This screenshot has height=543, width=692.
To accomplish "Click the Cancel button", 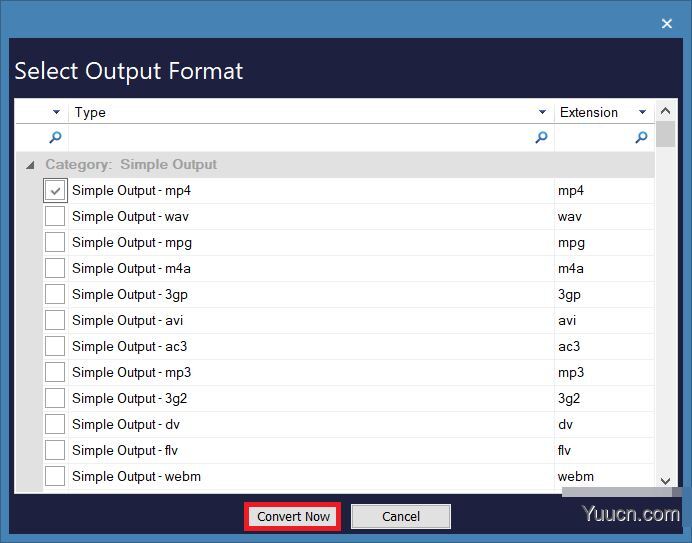I will tap(401, 517).
